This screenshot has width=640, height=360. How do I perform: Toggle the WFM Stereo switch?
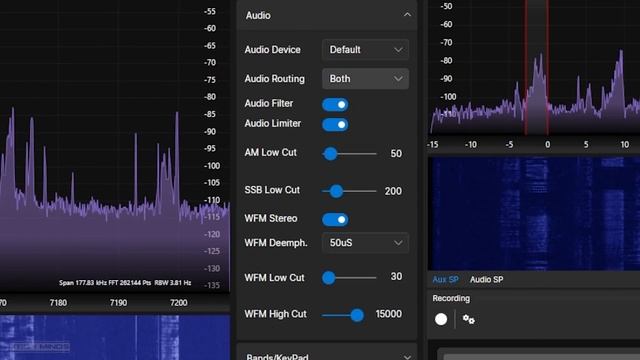pyautogui.click(x=335, y=220)
